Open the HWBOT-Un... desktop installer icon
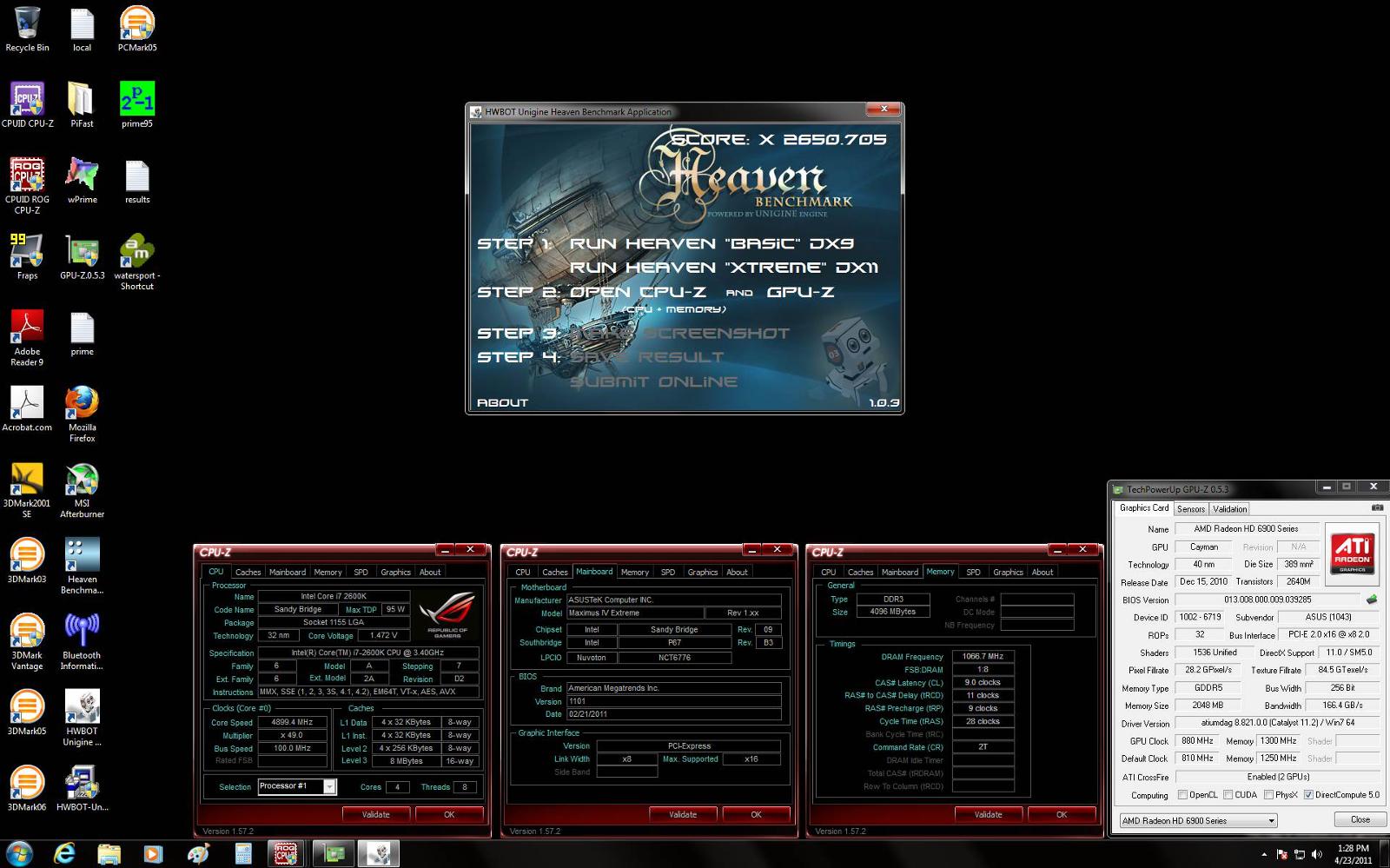This screenshot has height=868, width=1390. click(82, 788)
